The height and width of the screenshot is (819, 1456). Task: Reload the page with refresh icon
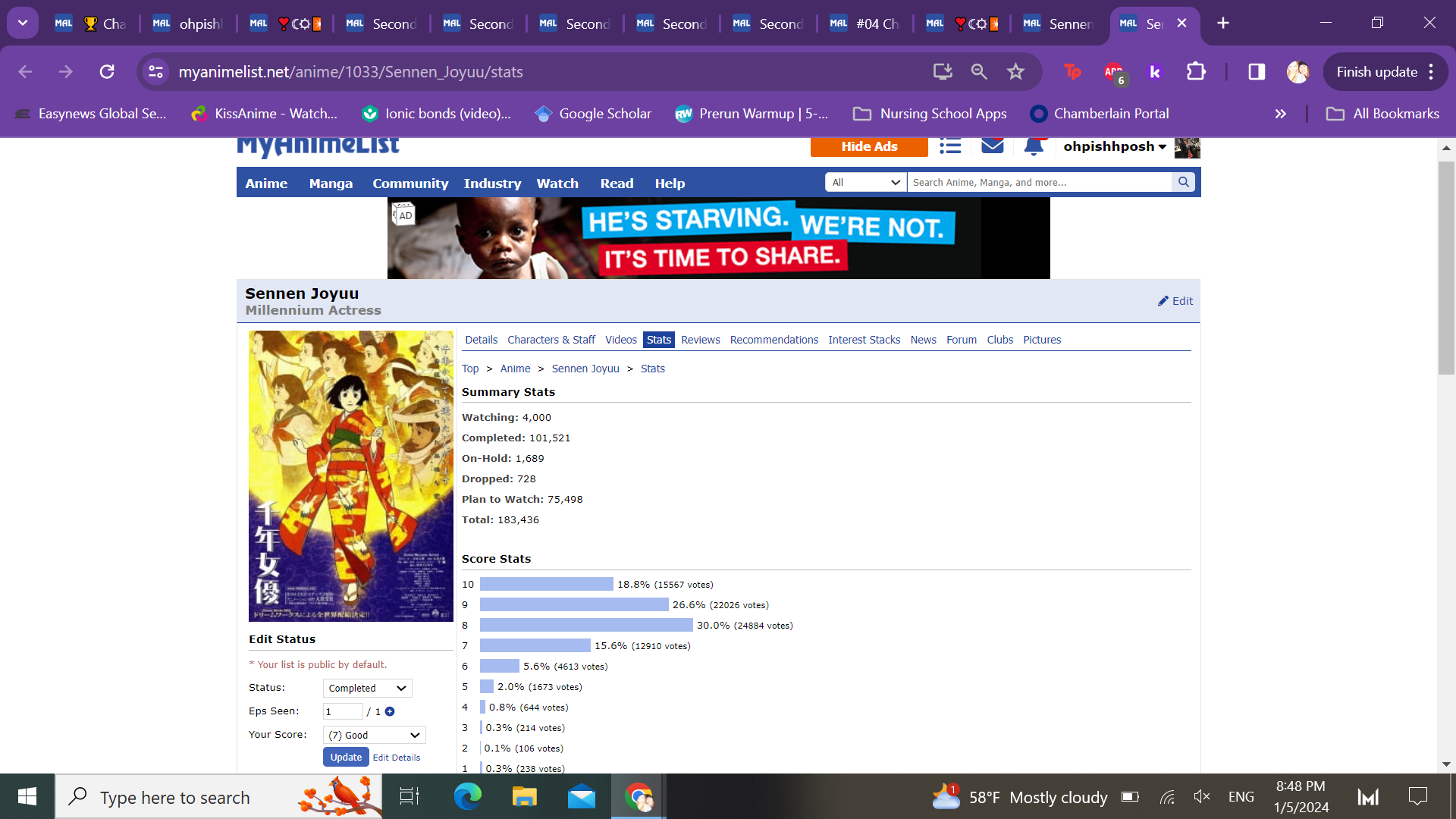coord(107,72)
